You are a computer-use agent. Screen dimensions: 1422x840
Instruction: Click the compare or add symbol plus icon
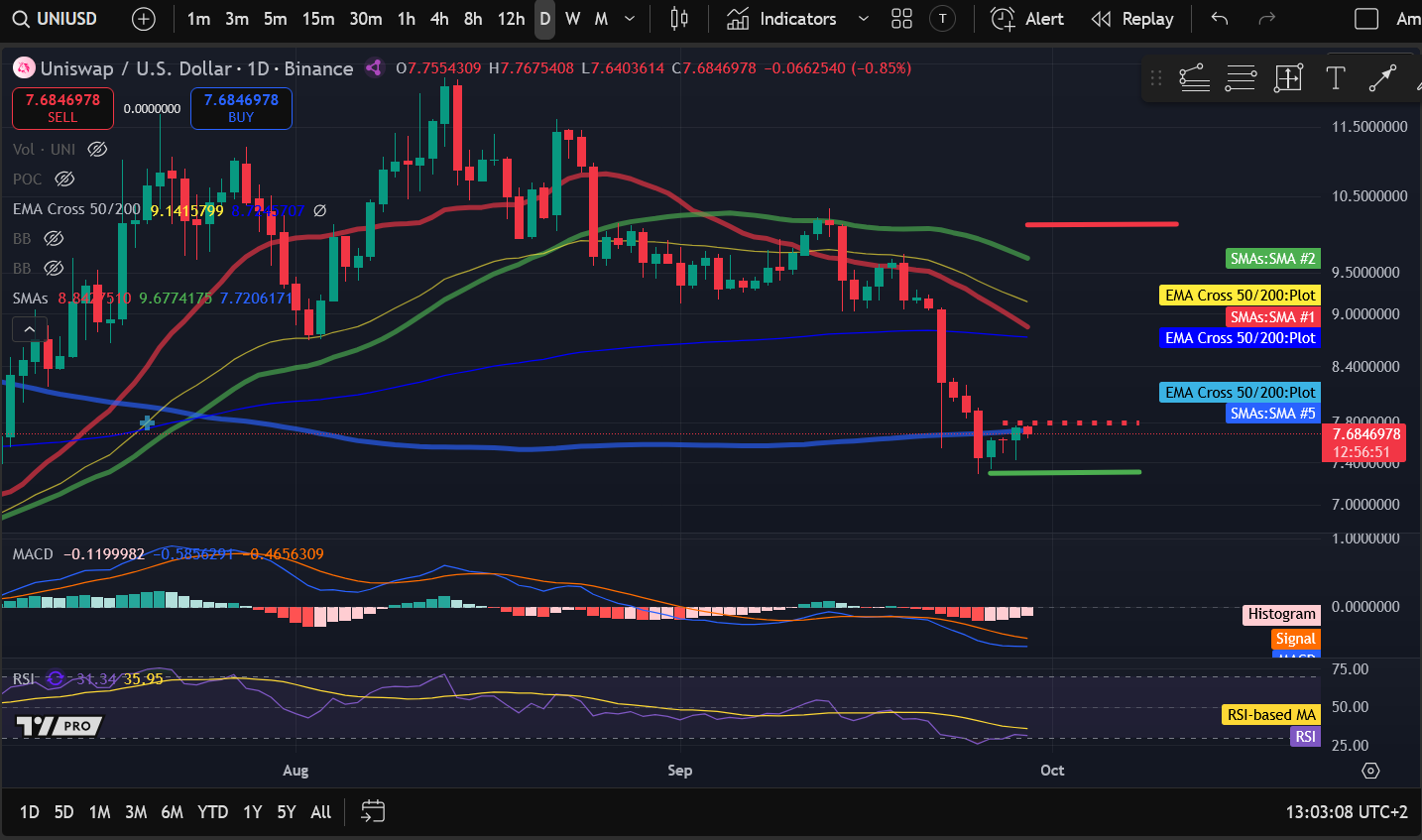144,19
